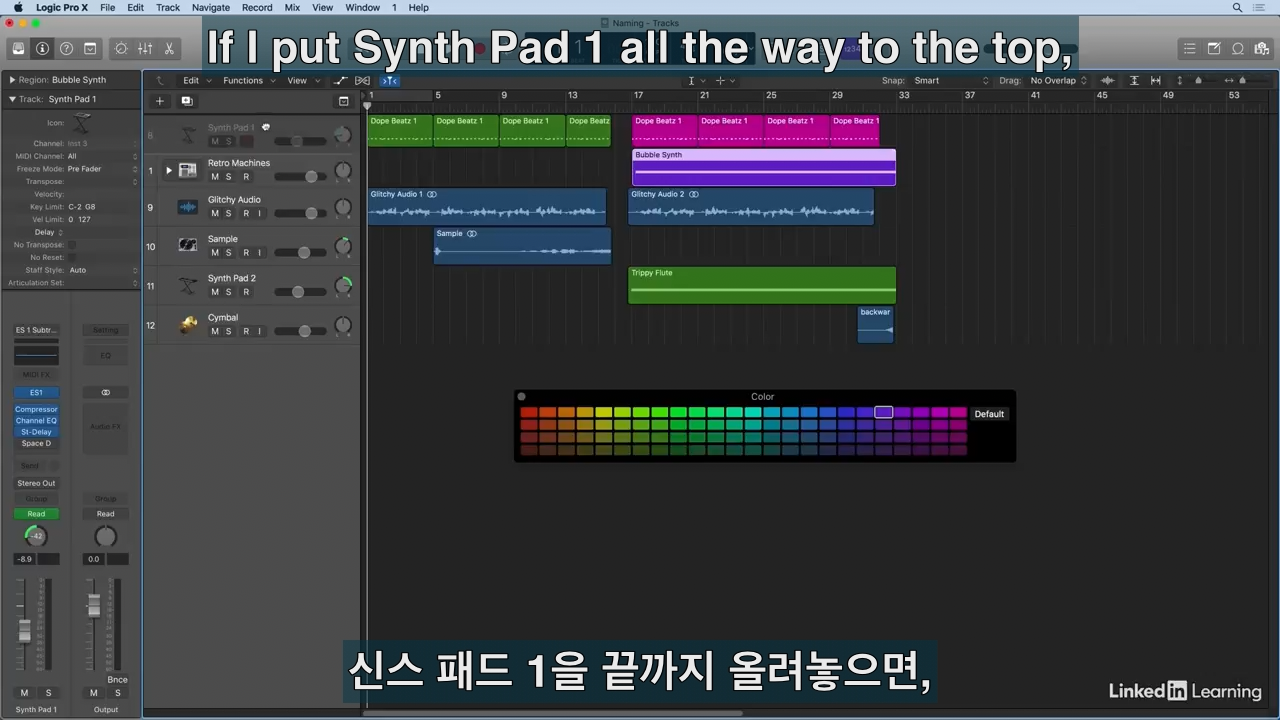The image size is (1280, 720).
Task: Click the duplicate track button
Action: point(186,101)
